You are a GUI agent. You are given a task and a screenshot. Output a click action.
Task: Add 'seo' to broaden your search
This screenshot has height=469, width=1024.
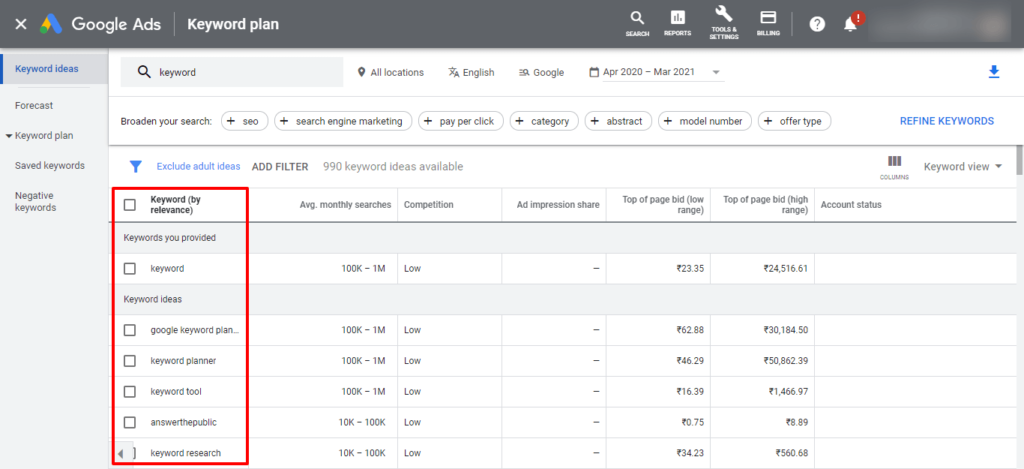(x=245, y=121)
